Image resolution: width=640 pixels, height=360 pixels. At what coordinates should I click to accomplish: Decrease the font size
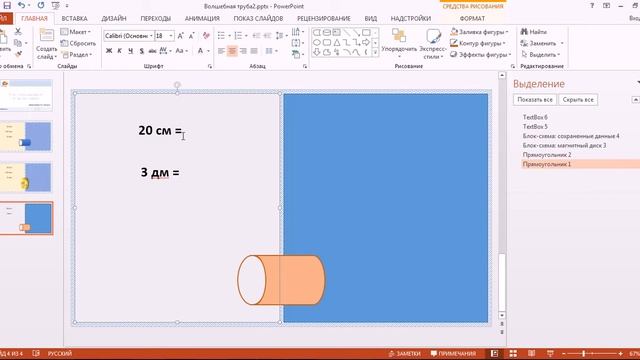(191, 36)
